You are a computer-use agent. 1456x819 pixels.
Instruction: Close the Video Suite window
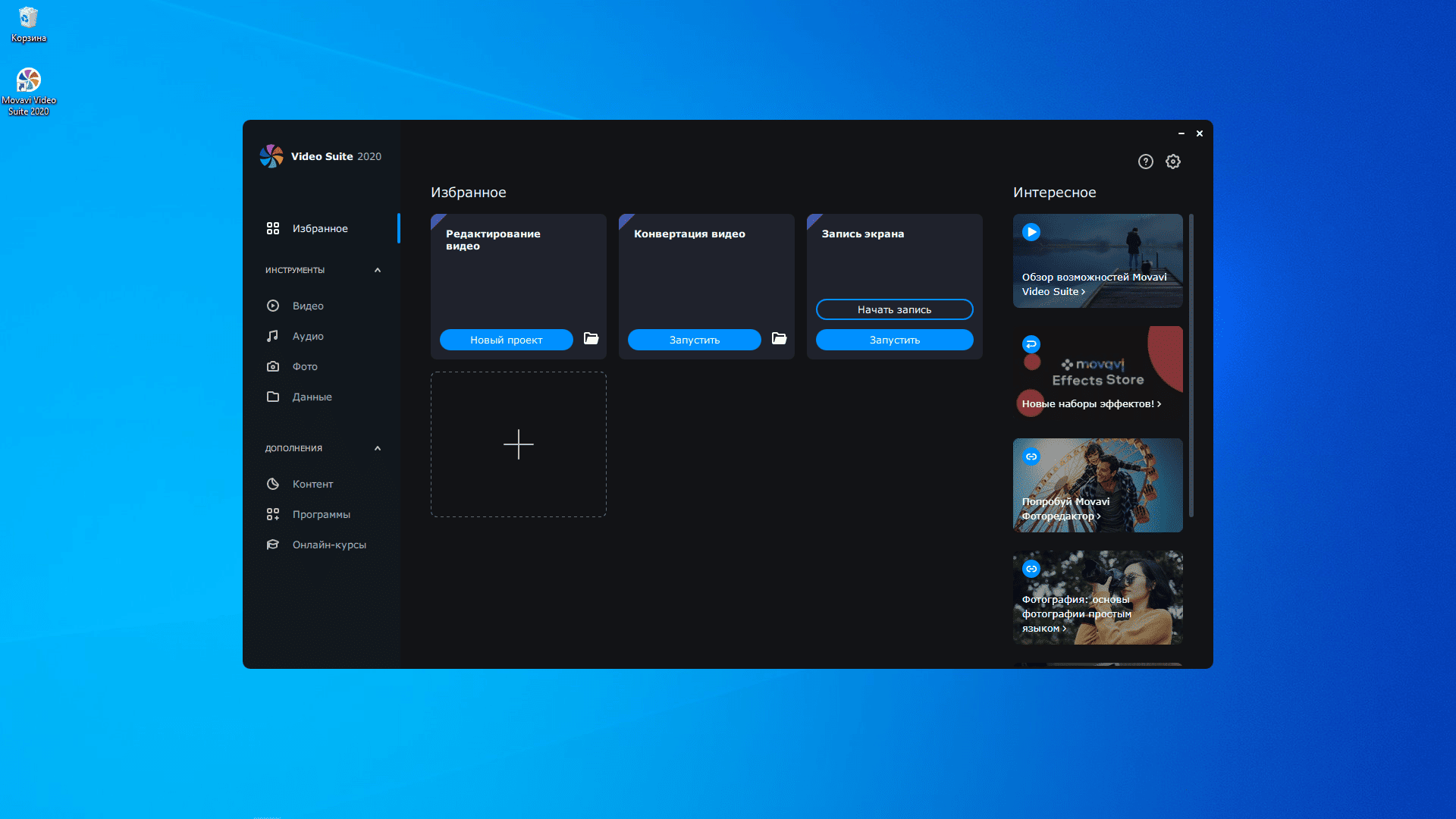pyautogui.click(x=1200, y=133)
